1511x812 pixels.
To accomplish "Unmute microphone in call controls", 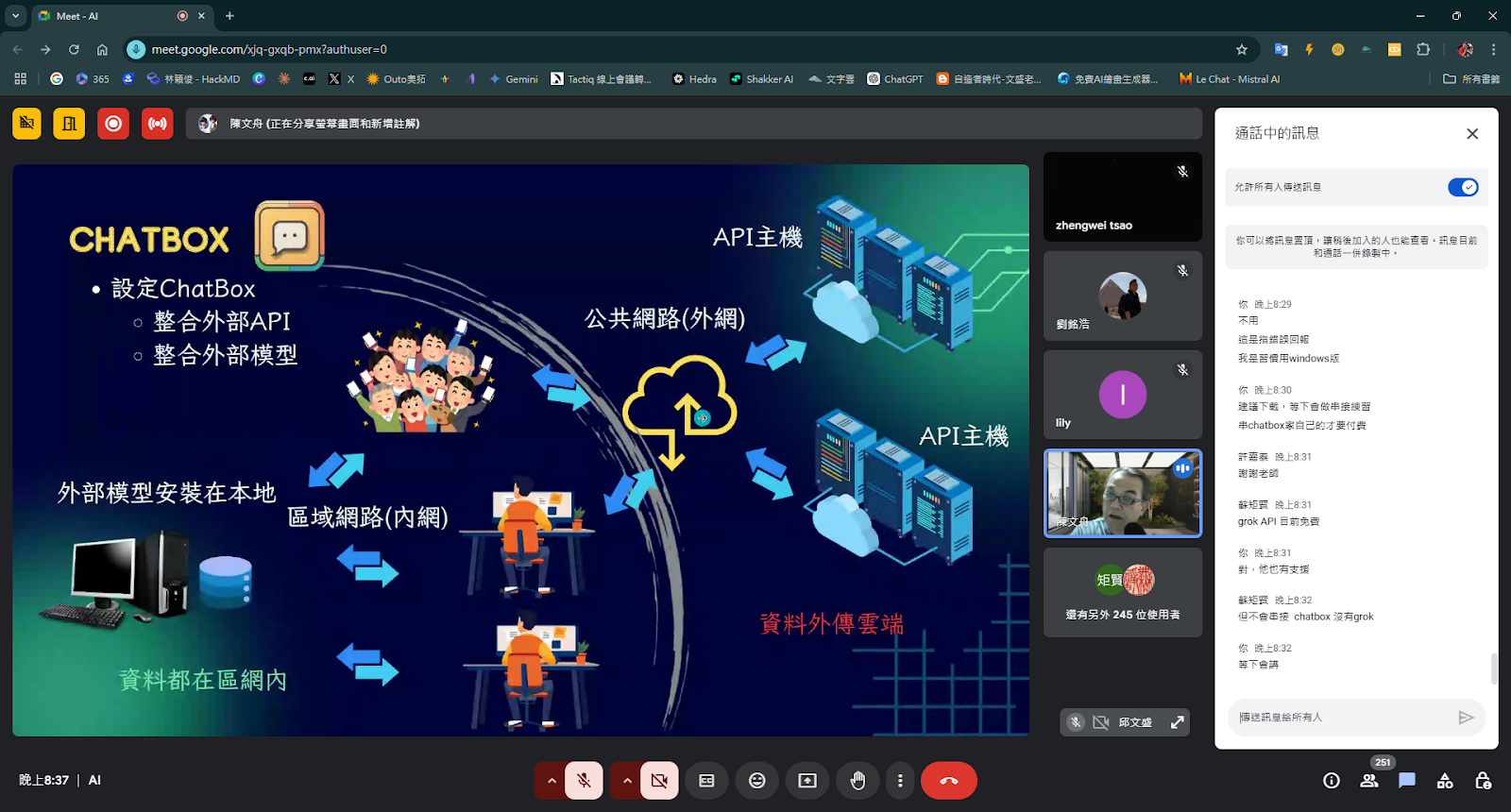I will coord(584,781).
